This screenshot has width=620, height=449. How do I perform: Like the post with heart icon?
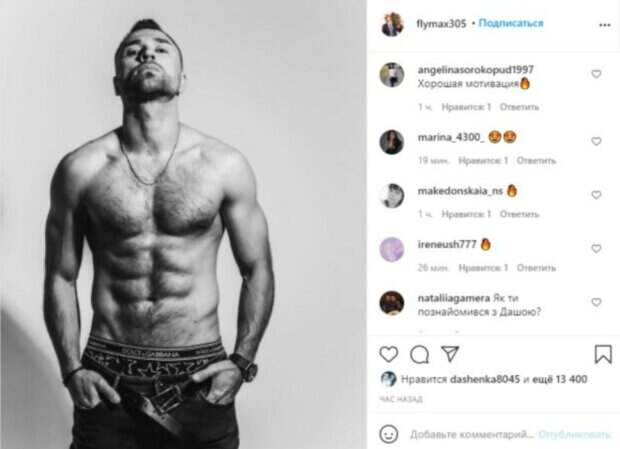389,354
